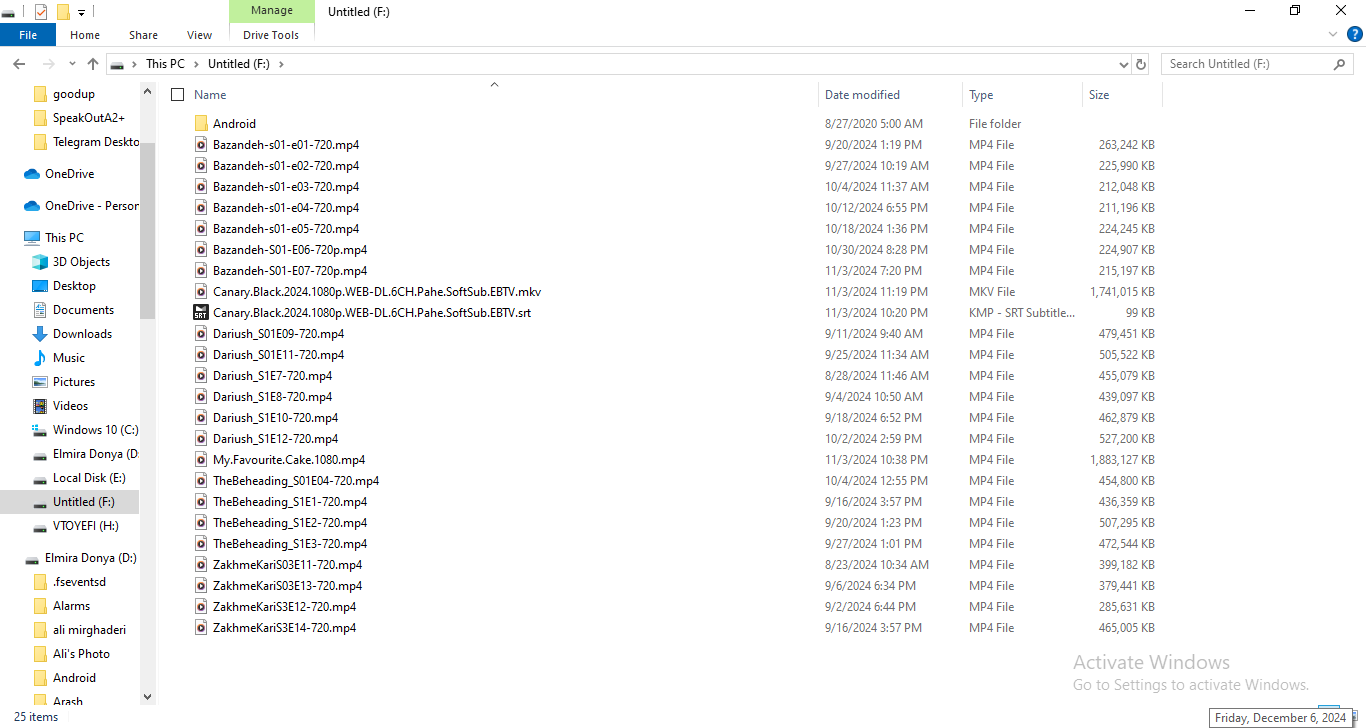Viewport: 1366px width, 728px height.
Task: Toggle the select all items checkbox
Action: coord(178,95)
